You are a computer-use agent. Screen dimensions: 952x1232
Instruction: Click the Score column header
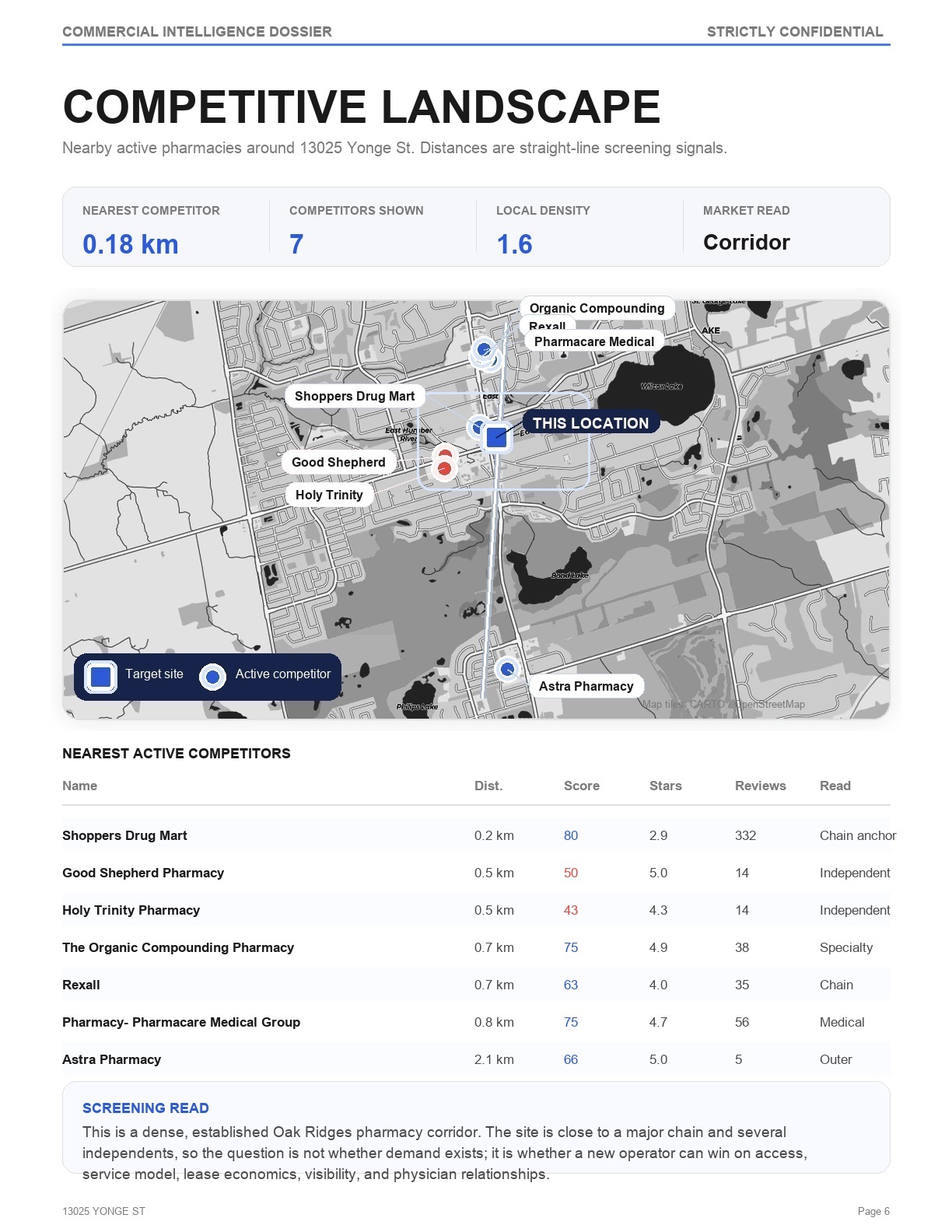click(x=582, y=786)
